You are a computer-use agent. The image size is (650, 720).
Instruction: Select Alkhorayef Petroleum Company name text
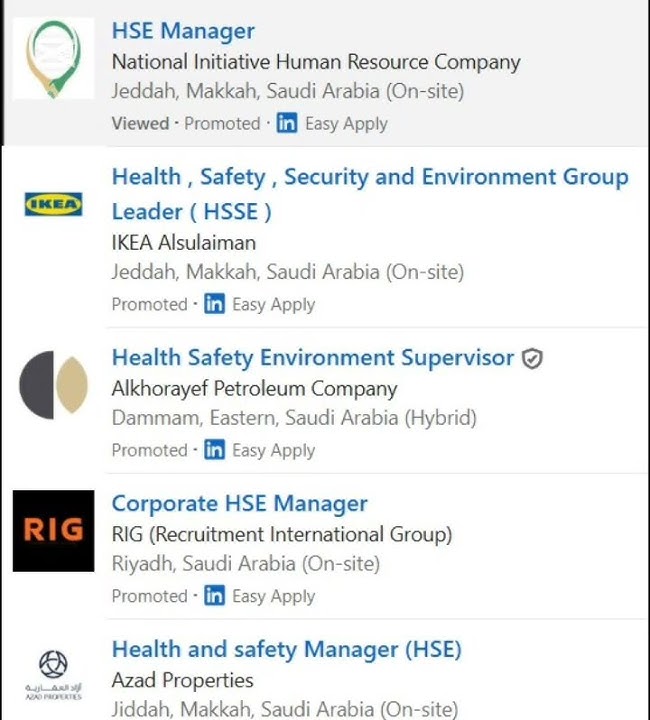[254, 388]
